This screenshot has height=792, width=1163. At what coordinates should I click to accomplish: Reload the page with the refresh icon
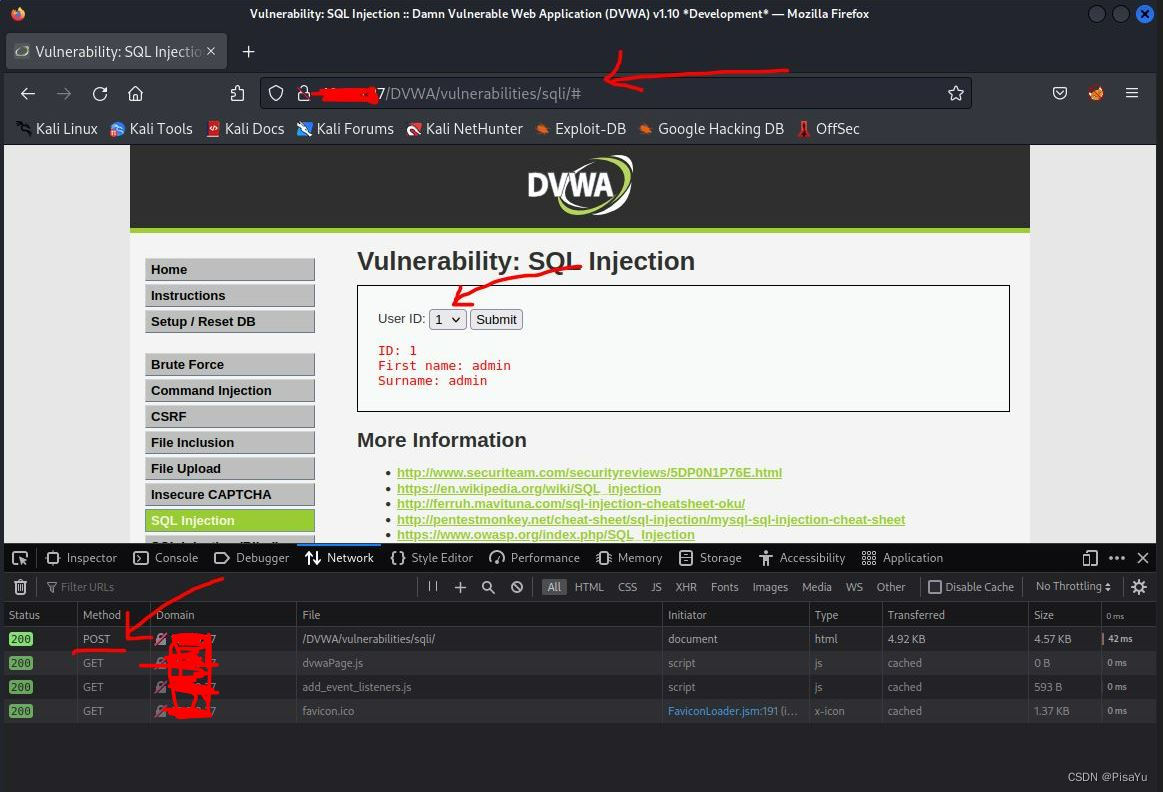[x=100, y=93]
